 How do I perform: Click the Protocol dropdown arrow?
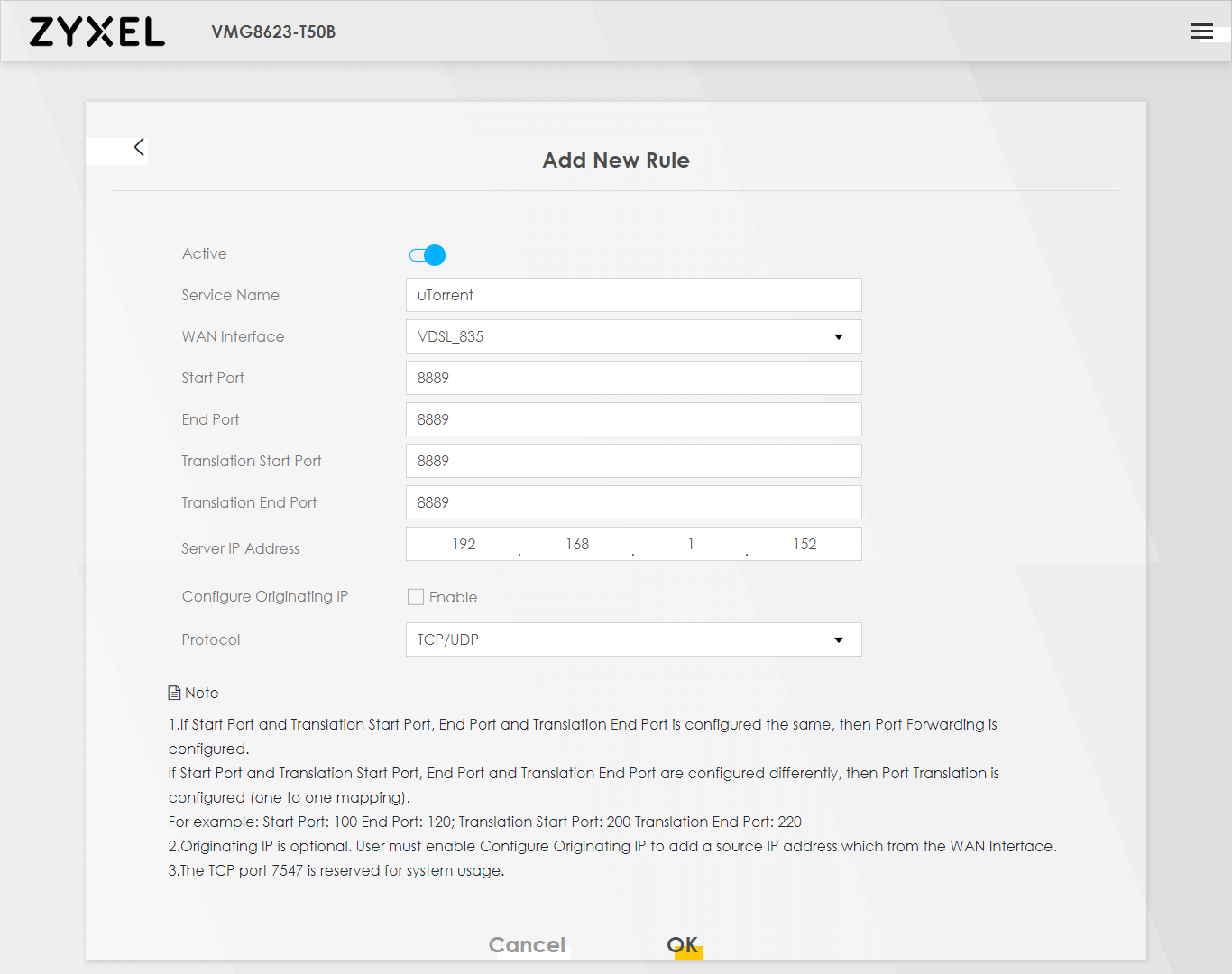[x=839, y=639]
